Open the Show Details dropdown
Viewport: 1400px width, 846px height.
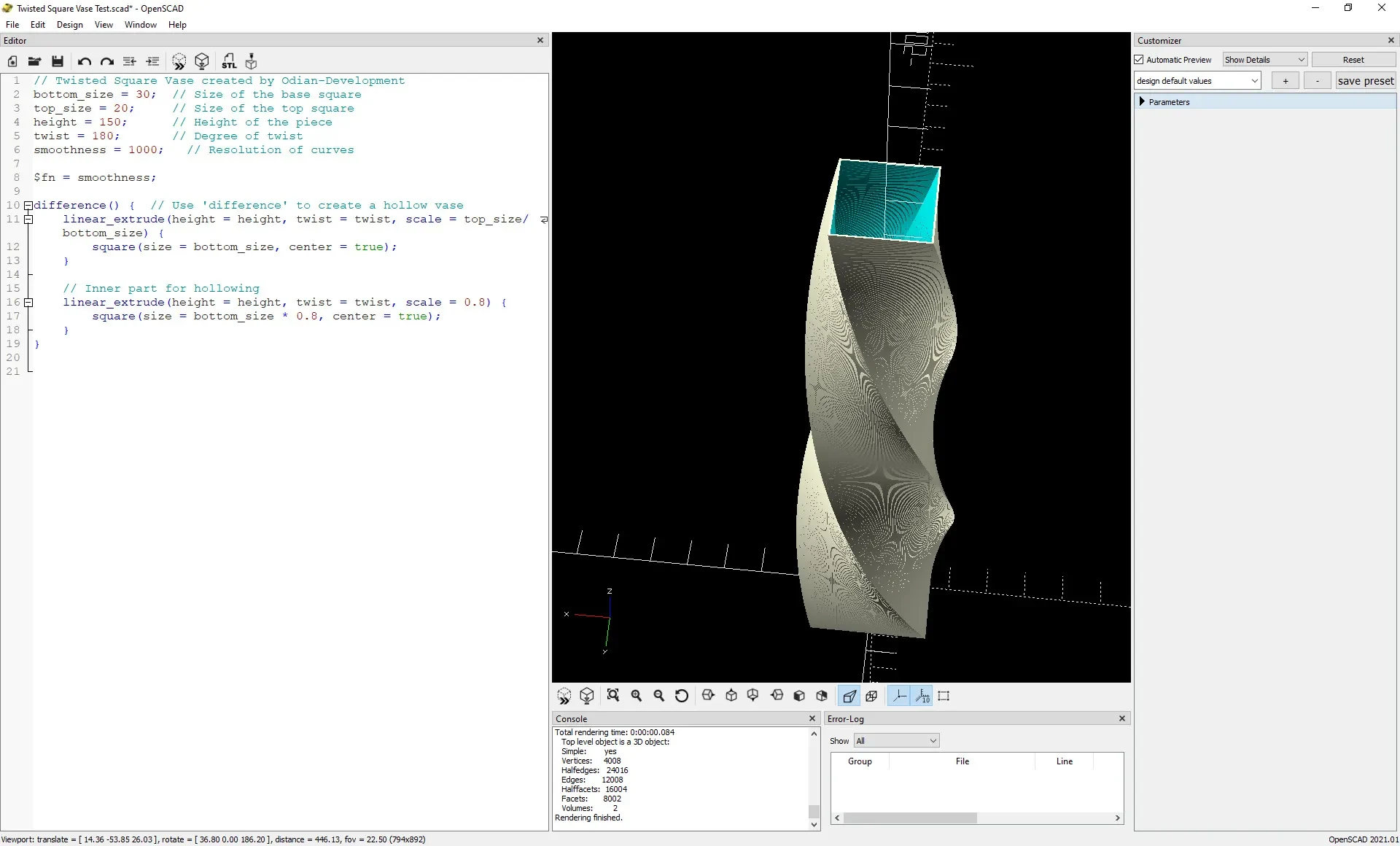(1265, 60)
